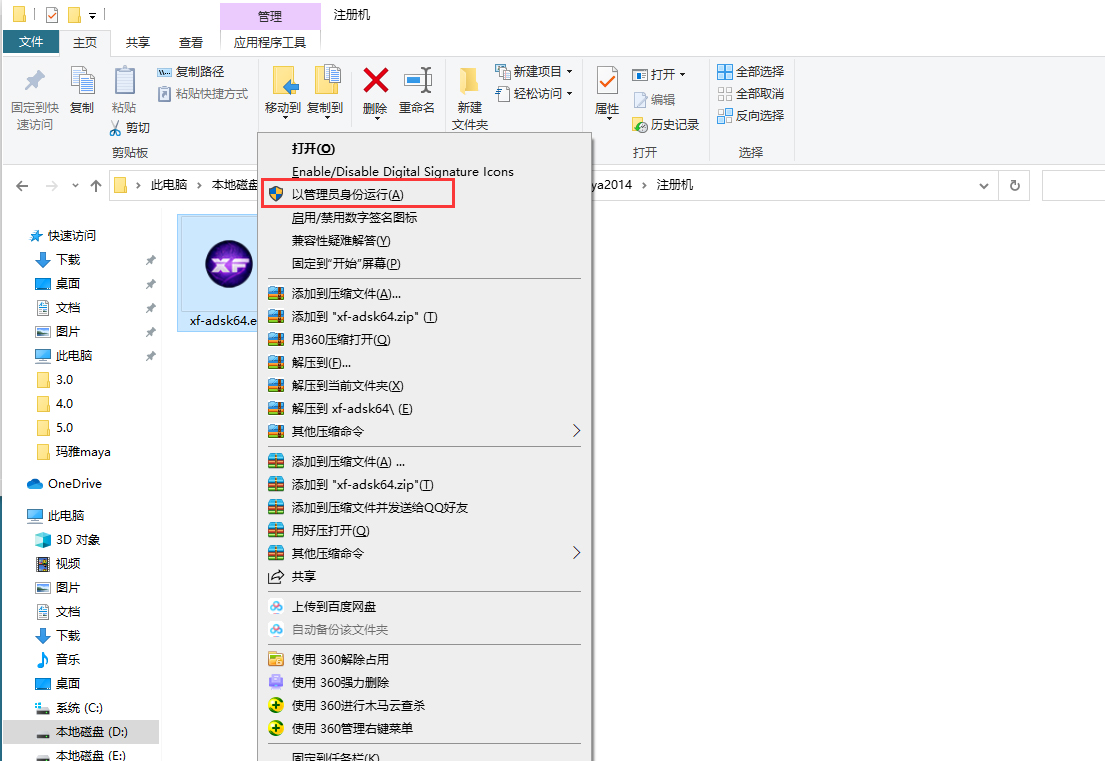Click the 新建文件夹 folder icon

click(x=469, y=81)
